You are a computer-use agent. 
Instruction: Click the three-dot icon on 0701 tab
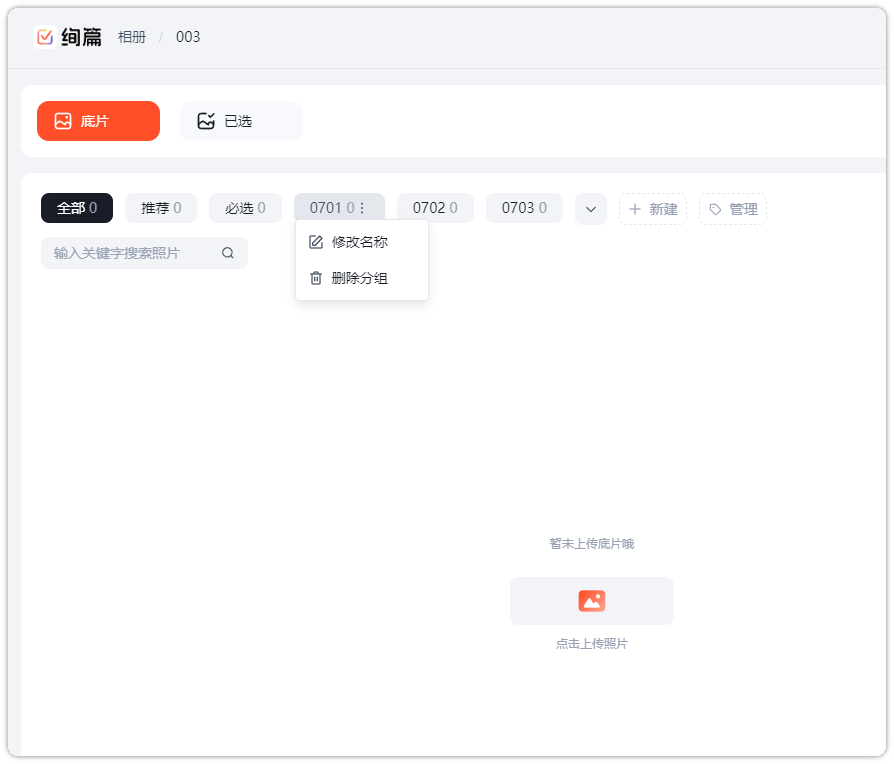[x=362, y=209]
